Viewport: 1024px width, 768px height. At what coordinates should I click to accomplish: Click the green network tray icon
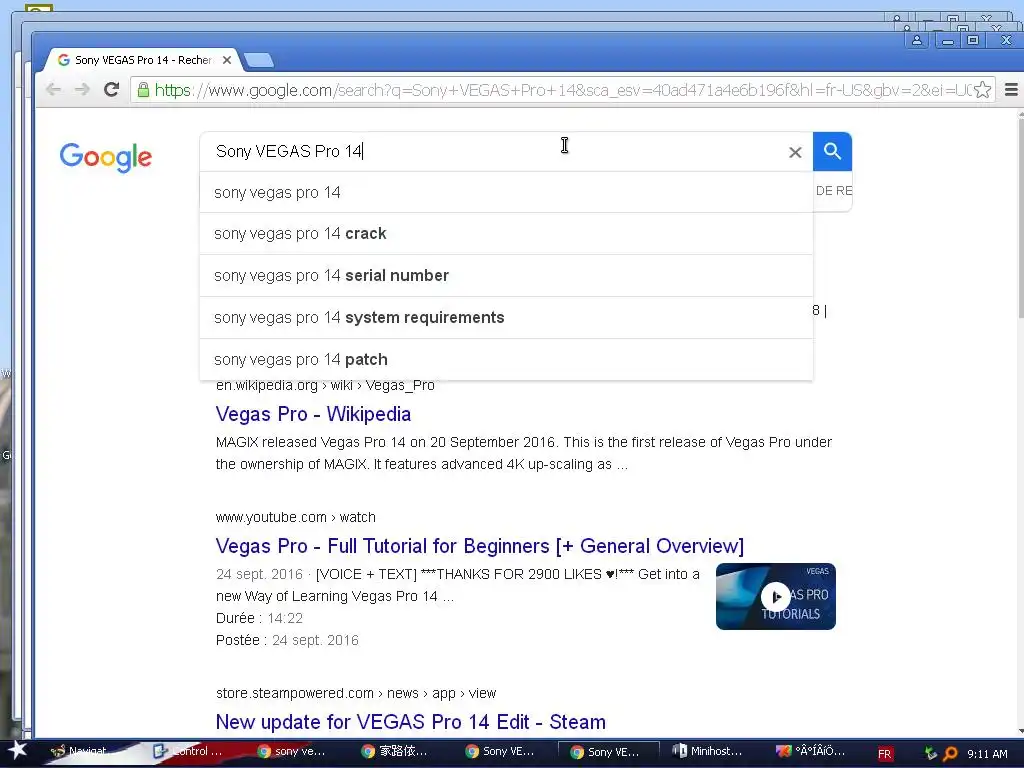pos(931,754)
